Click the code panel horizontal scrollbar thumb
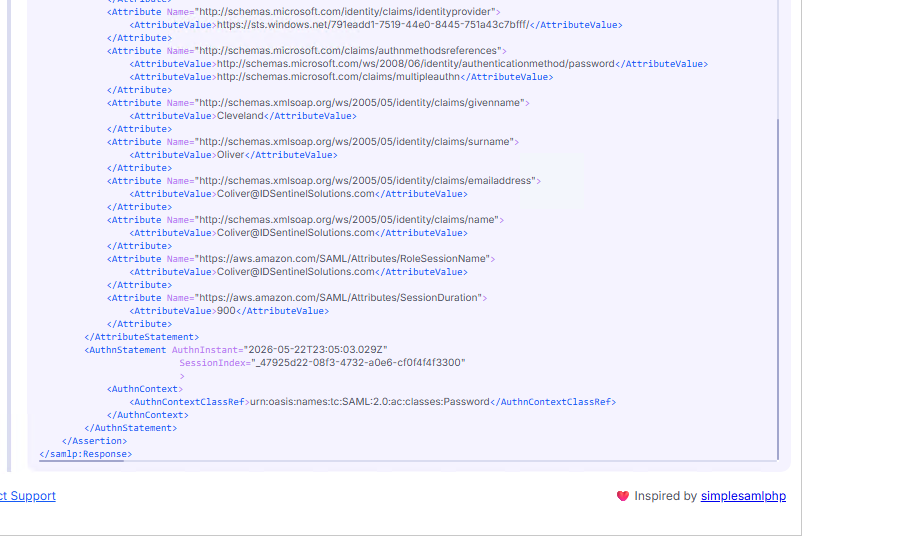The image size is (913, 539). coord(82,460)
